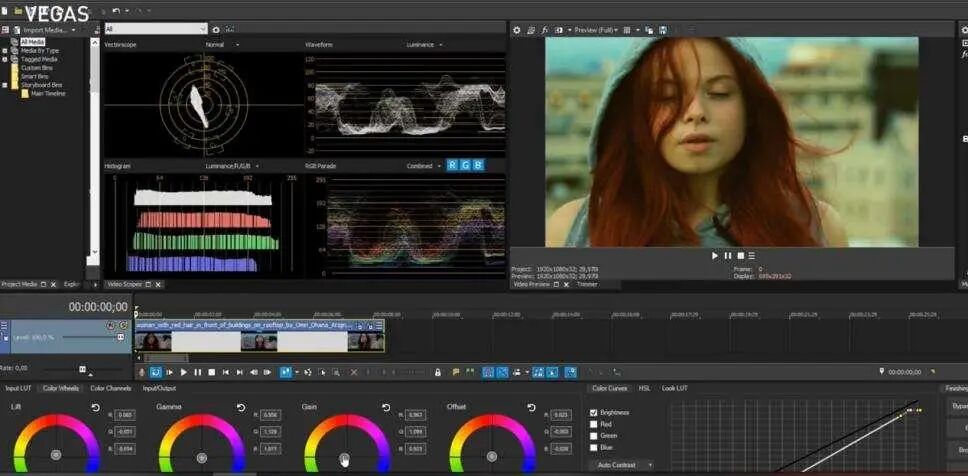
Task: Click the Import Media button
Action: point(42,30)
